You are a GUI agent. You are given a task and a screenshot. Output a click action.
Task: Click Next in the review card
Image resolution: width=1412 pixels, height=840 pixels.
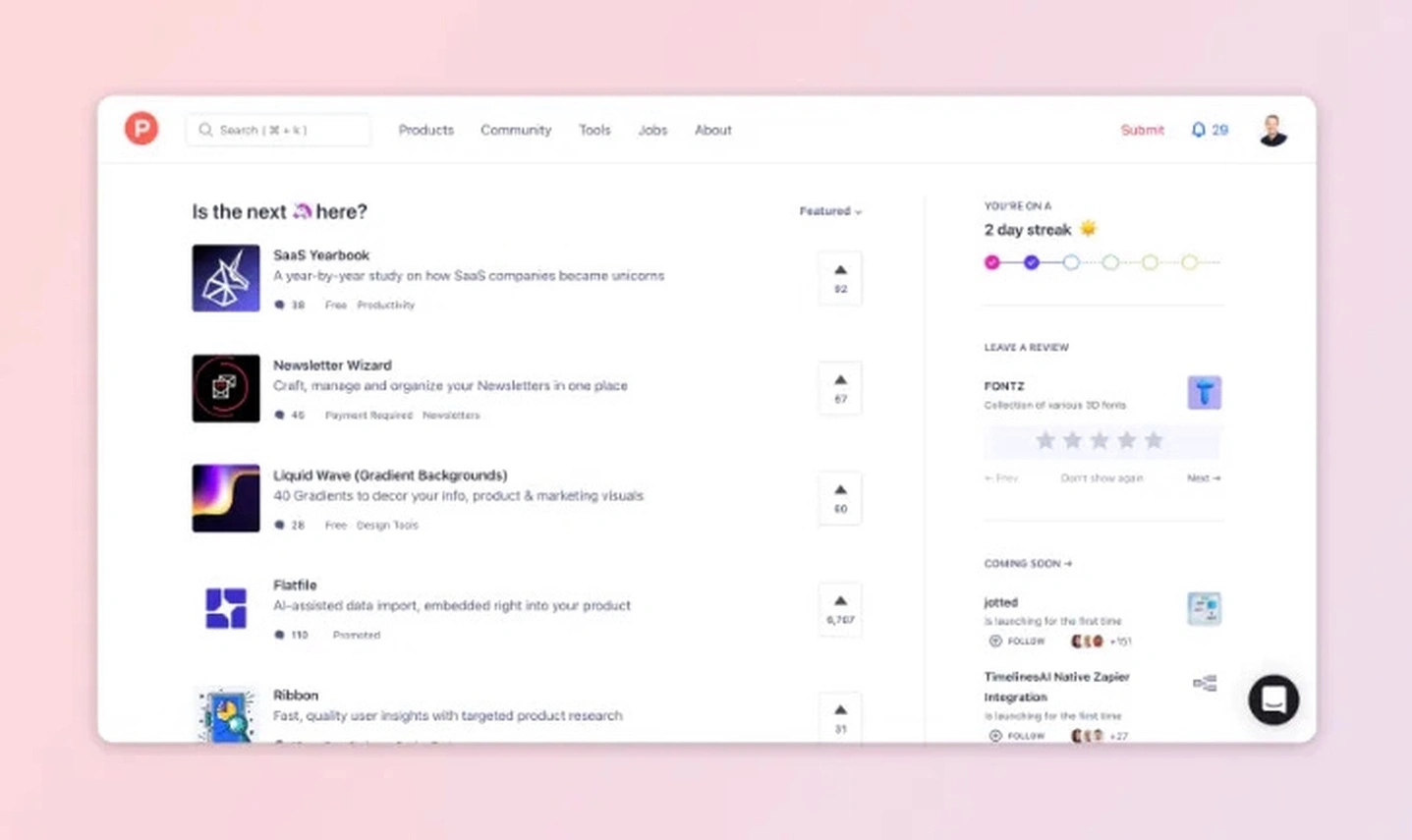coord(1204,478)
